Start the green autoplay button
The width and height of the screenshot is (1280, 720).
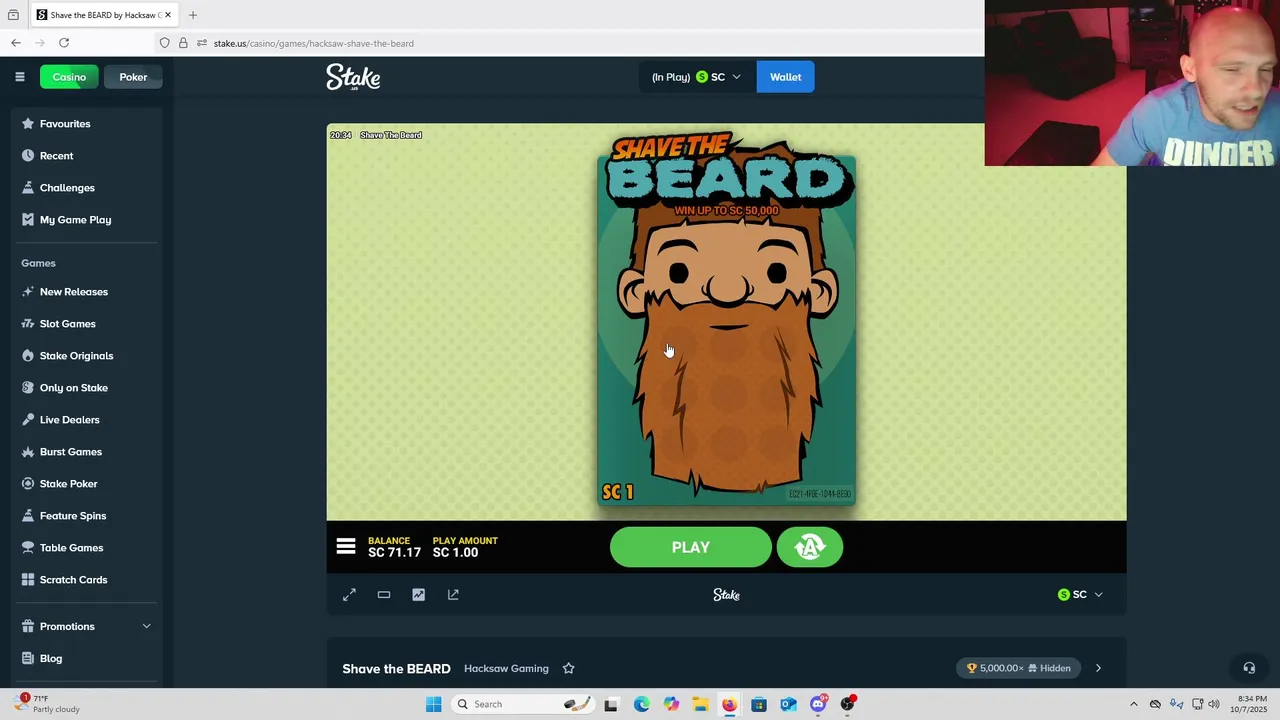[x=810, y=547]
